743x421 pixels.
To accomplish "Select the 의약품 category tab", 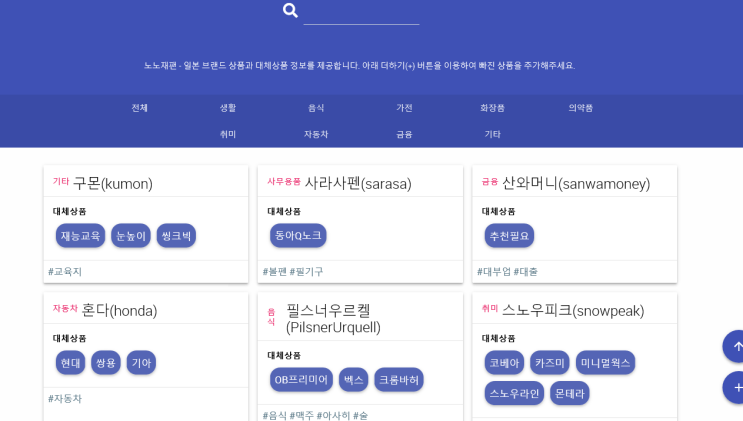I will (580, 108).
